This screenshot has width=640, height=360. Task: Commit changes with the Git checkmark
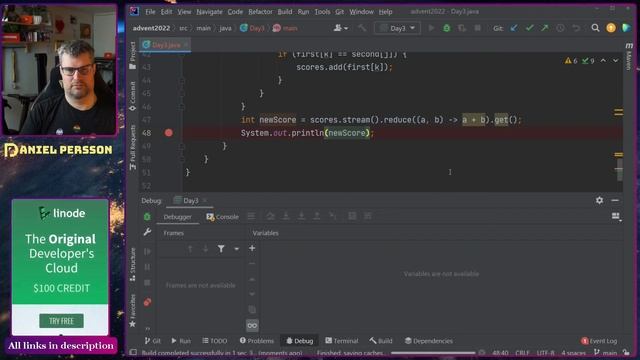tap(530, 28)
